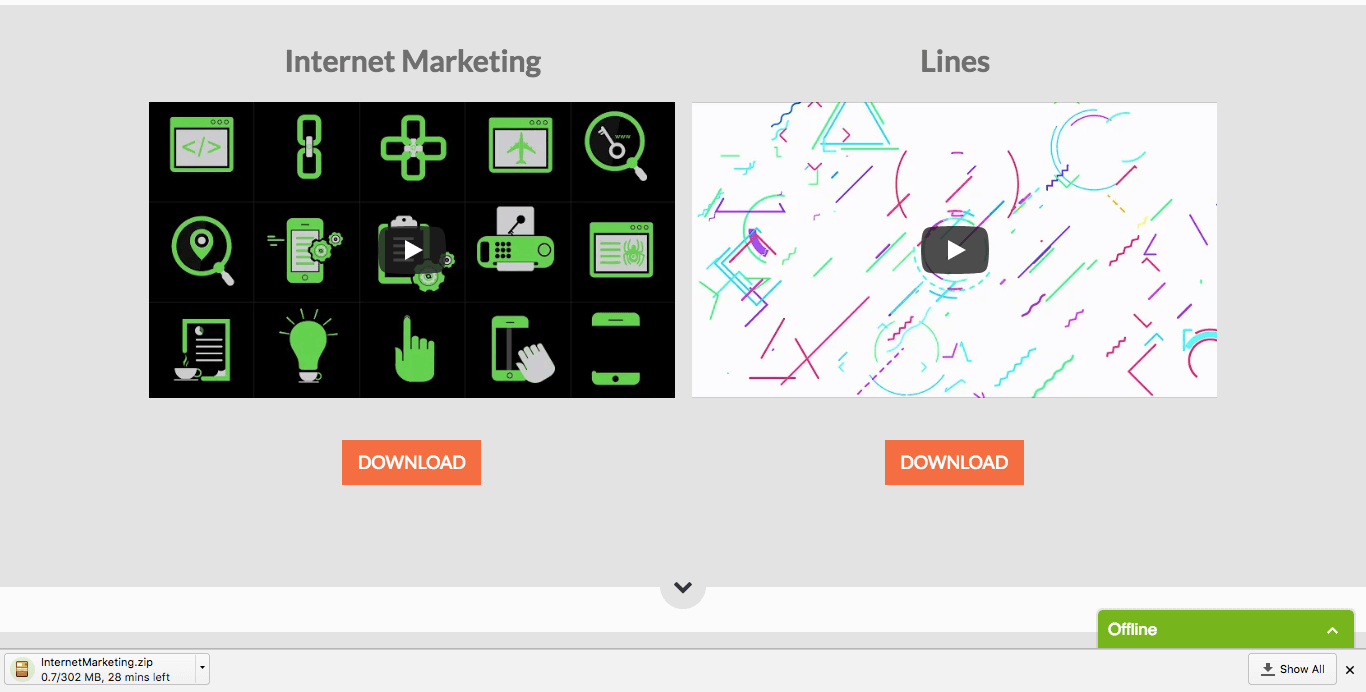Click the green light bulb icon
Viewport: 1366px width, 692px height.
coord(308,346)
